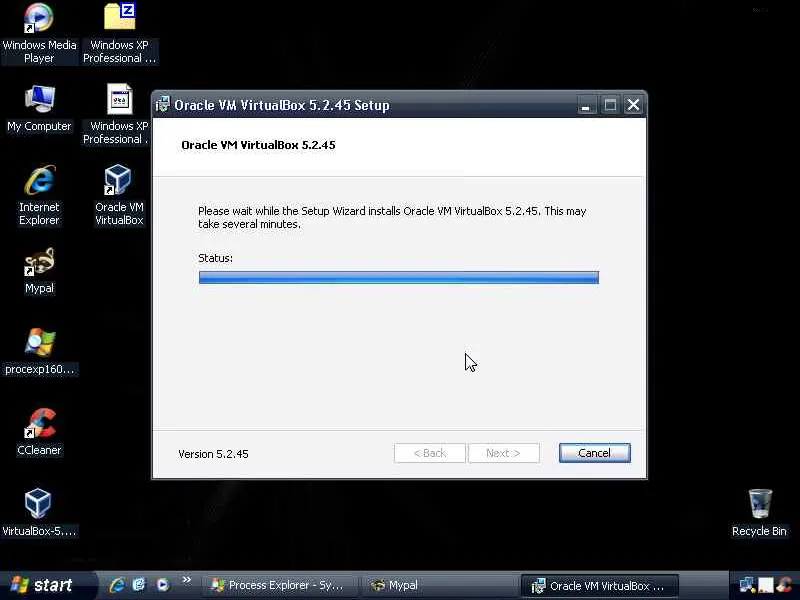Click Oracle VM VirtualBox taskbar button
The image size is (800, 600).
click(599, 585)
